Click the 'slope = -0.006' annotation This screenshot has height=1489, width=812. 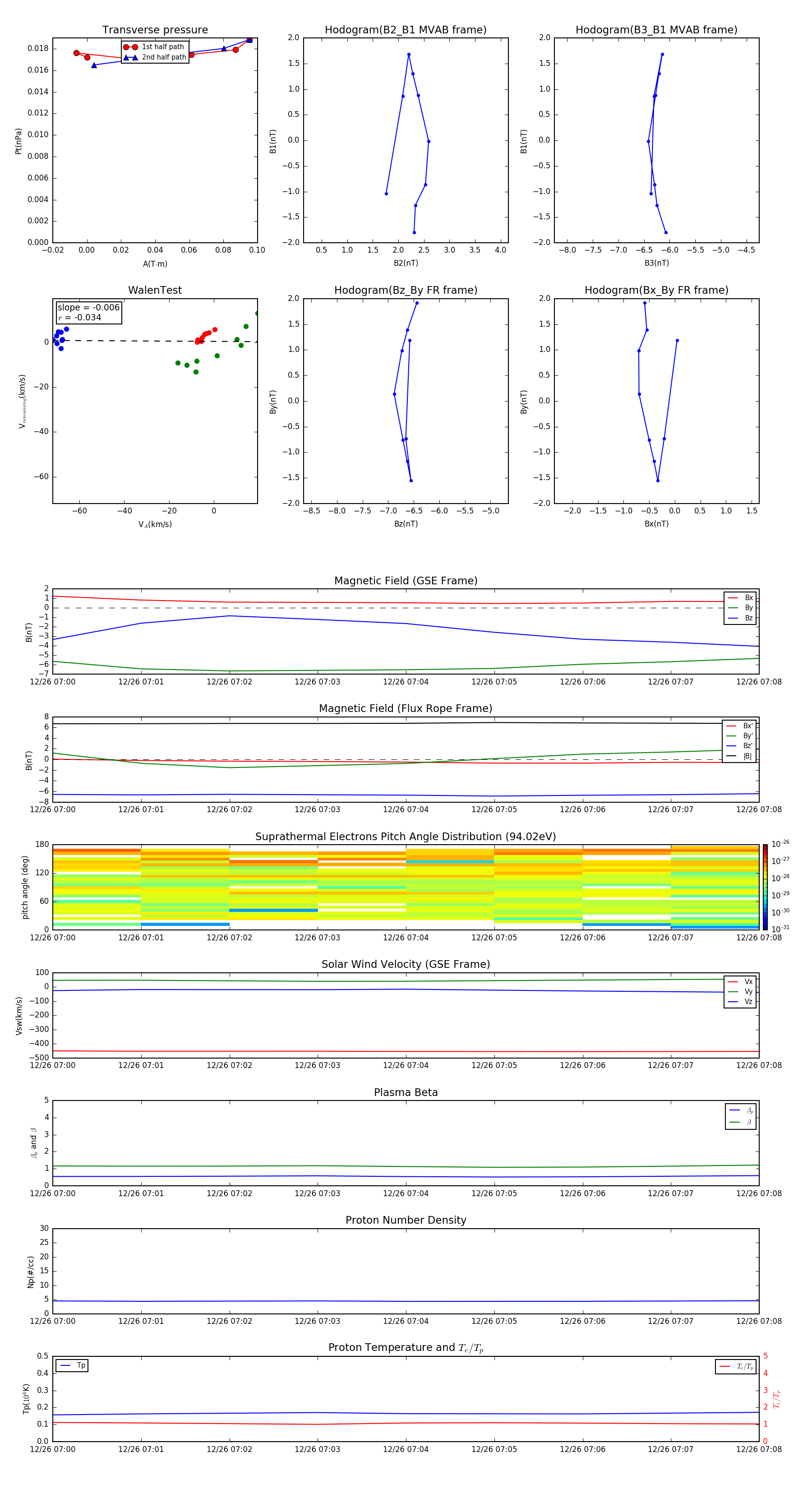[88, 308]
